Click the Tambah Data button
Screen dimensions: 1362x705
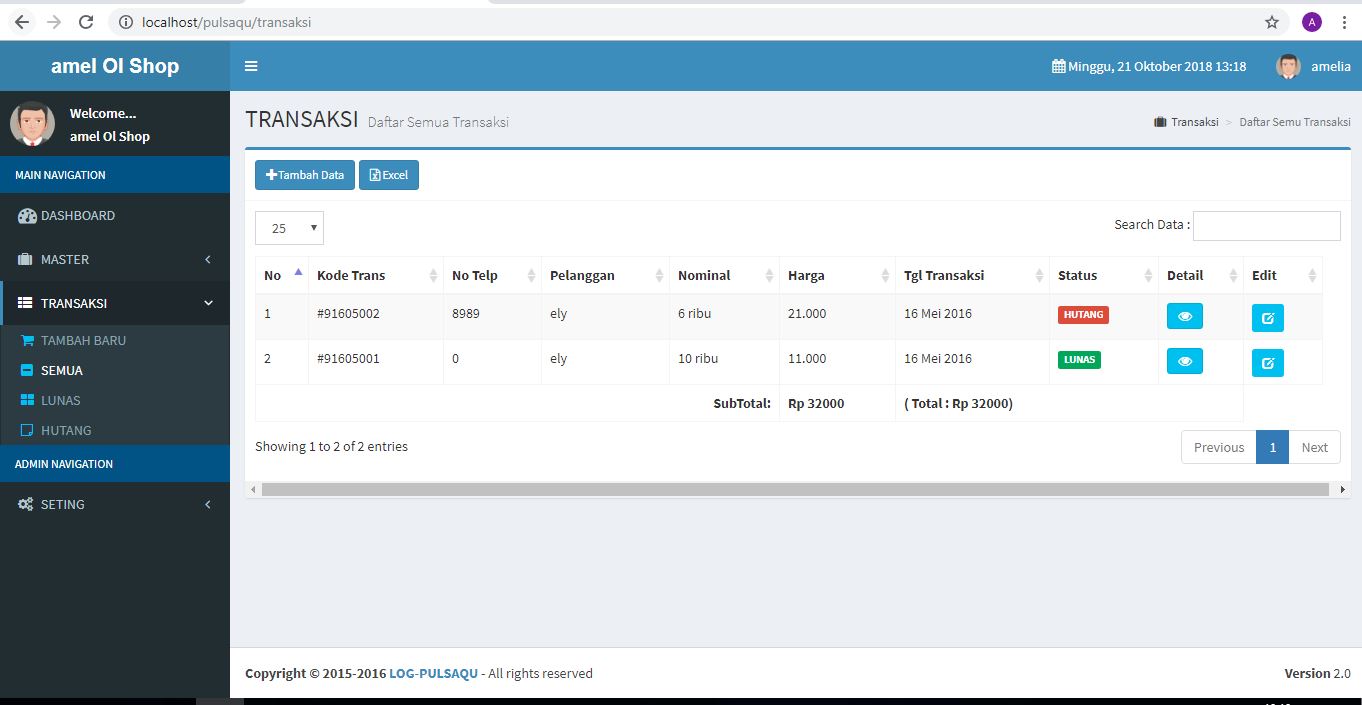point(305,175)
